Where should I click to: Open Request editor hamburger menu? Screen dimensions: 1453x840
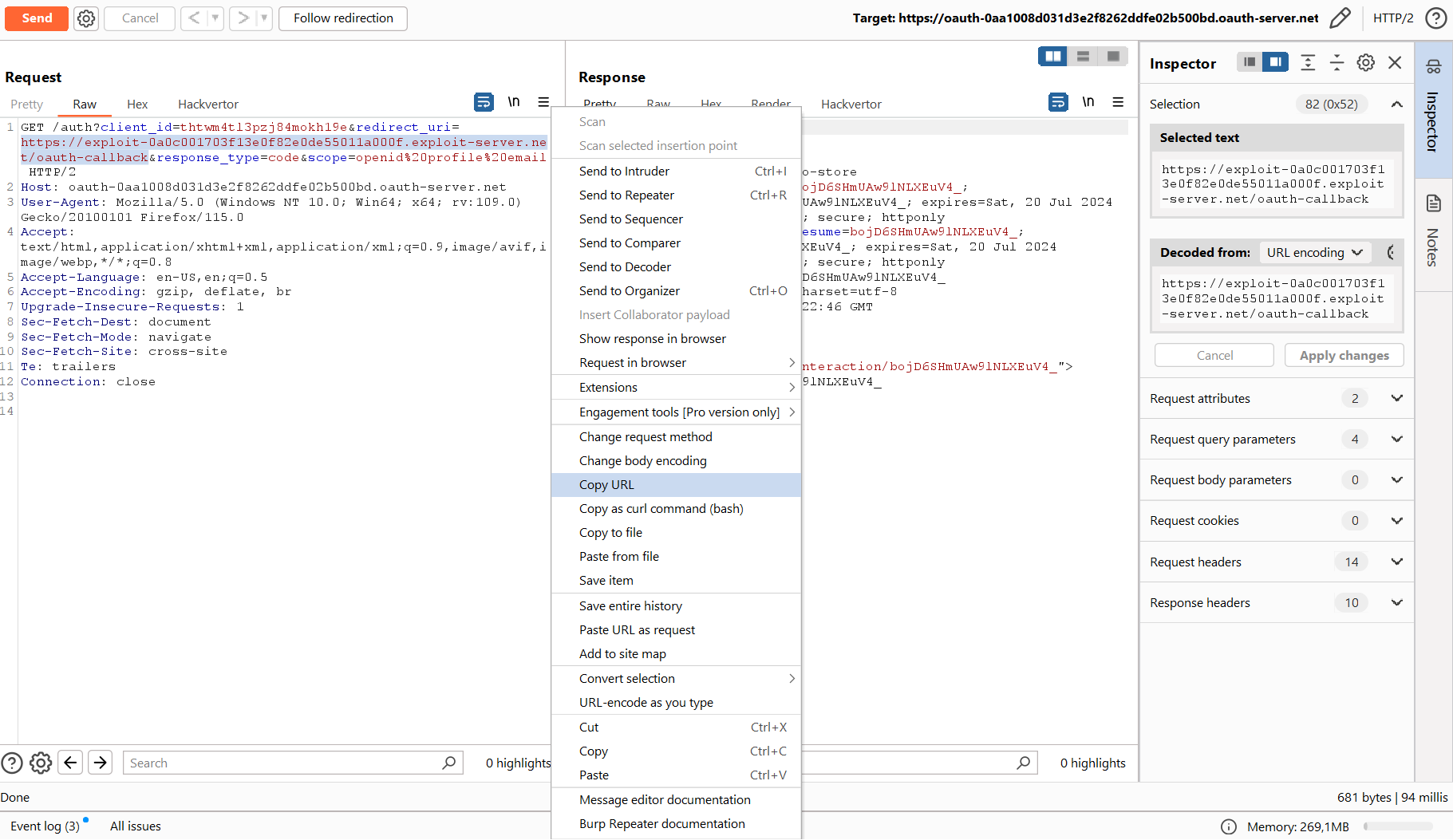(x=543, y=102)
